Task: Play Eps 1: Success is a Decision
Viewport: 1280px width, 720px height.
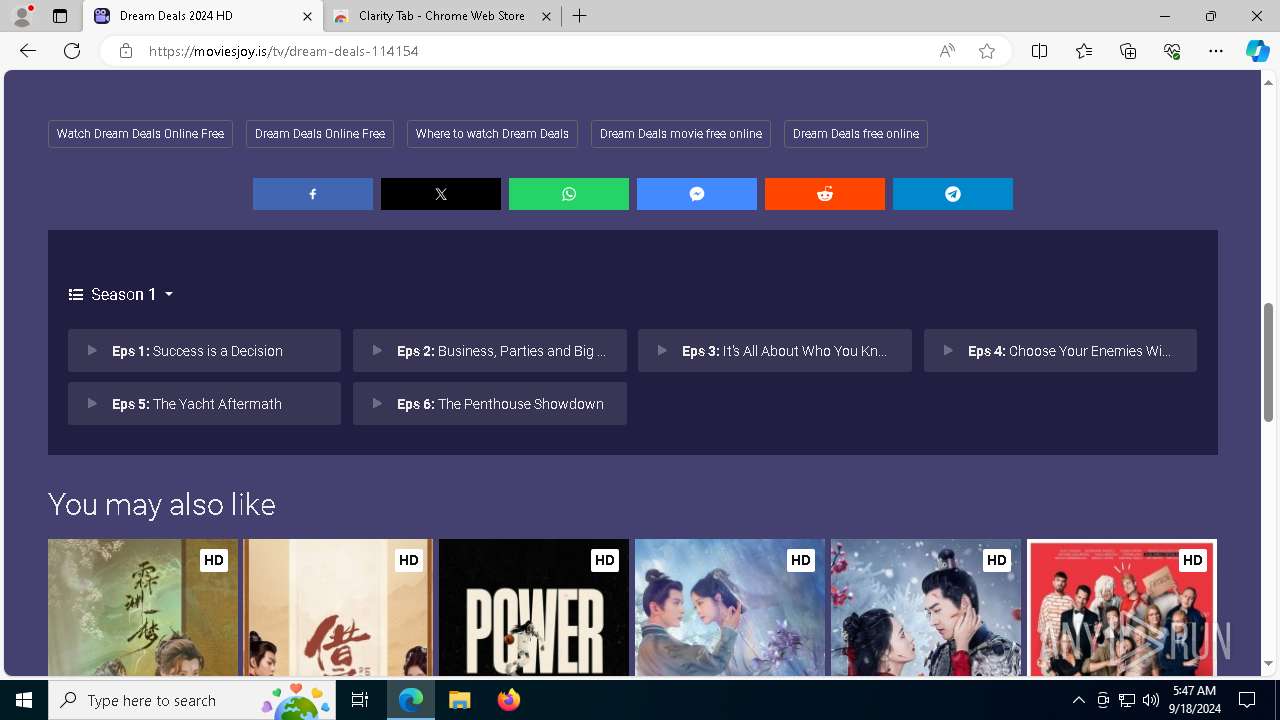Action: pos(204,351)
